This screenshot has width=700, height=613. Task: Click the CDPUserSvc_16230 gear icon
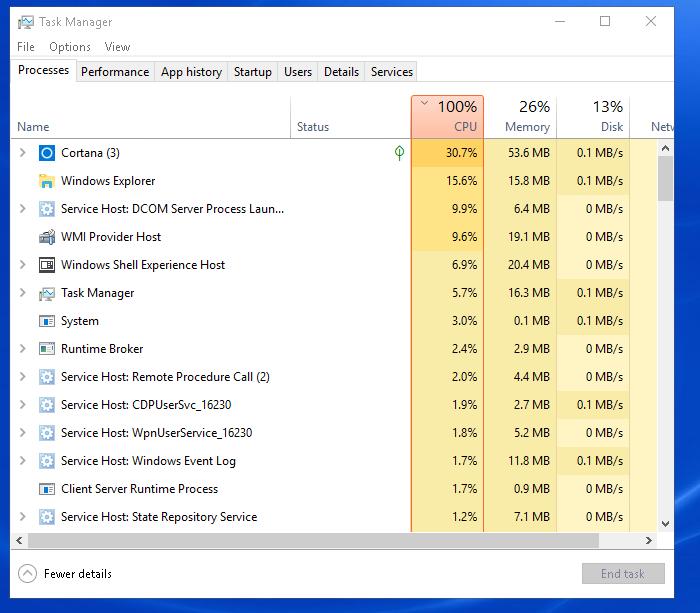point(47,405)
